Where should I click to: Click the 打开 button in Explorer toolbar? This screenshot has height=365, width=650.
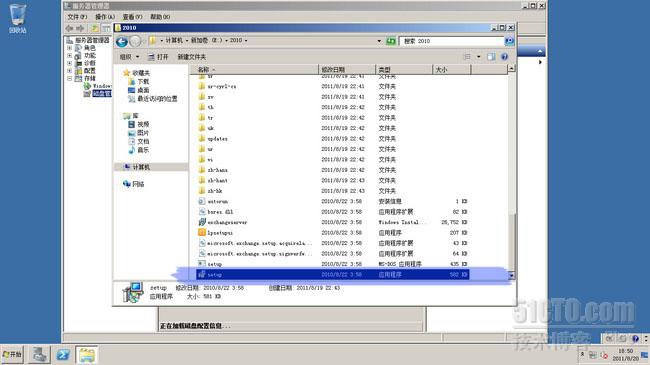(158, 57)
